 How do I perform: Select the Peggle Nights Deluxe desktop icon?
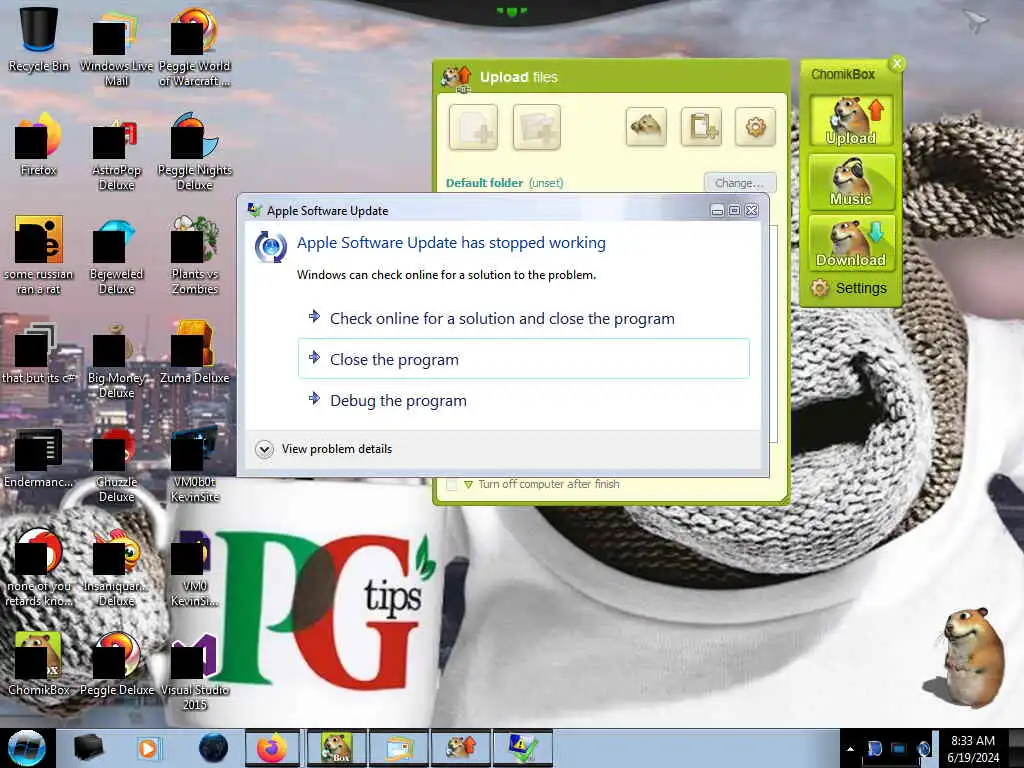point(195,152)
